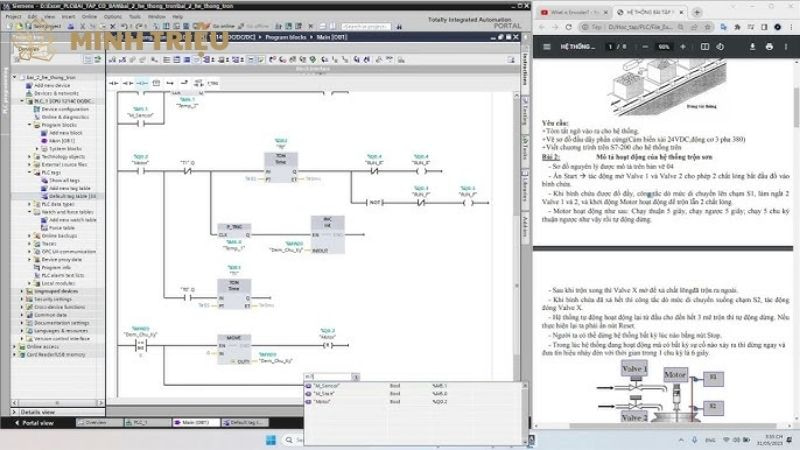Insert an empty box instruction
The image size is (800, 450).
click(x=158, y=83)
